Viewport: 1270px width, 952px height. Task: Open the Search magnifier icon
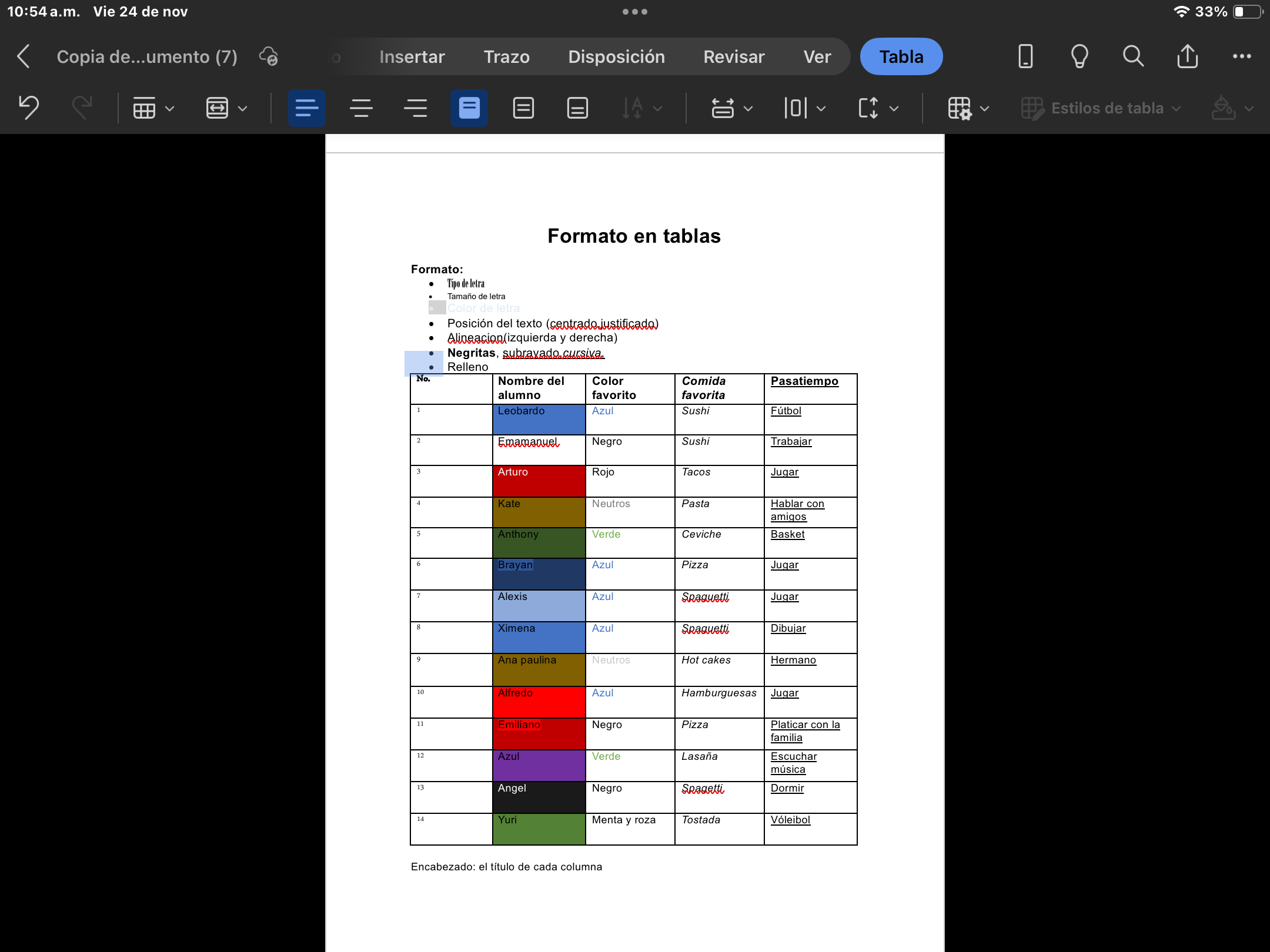pyautogui.click(x=1133, y=56)
